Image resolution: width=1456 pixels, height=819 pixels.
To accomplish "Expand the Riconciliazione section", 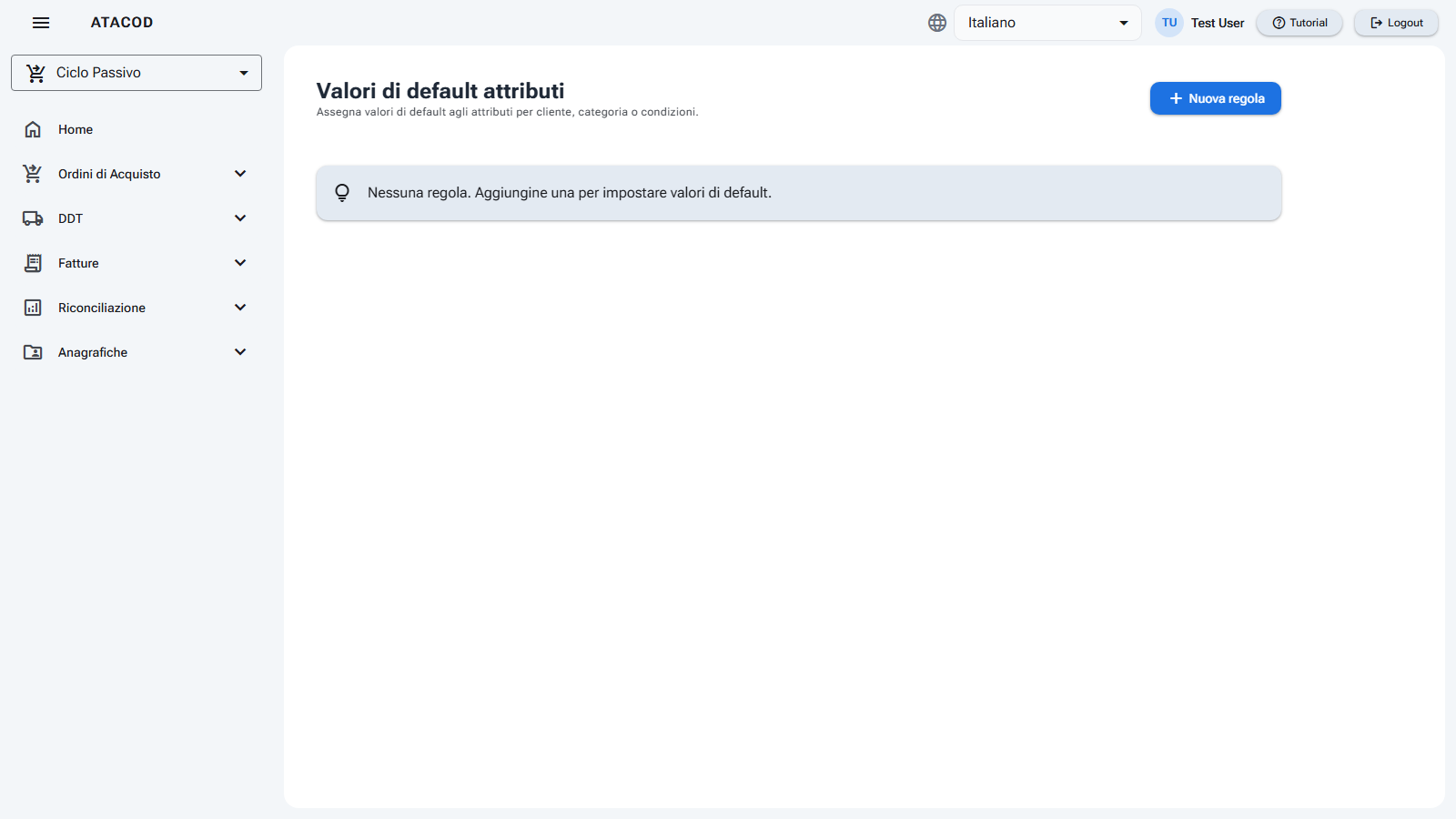I will click(136, 308).
